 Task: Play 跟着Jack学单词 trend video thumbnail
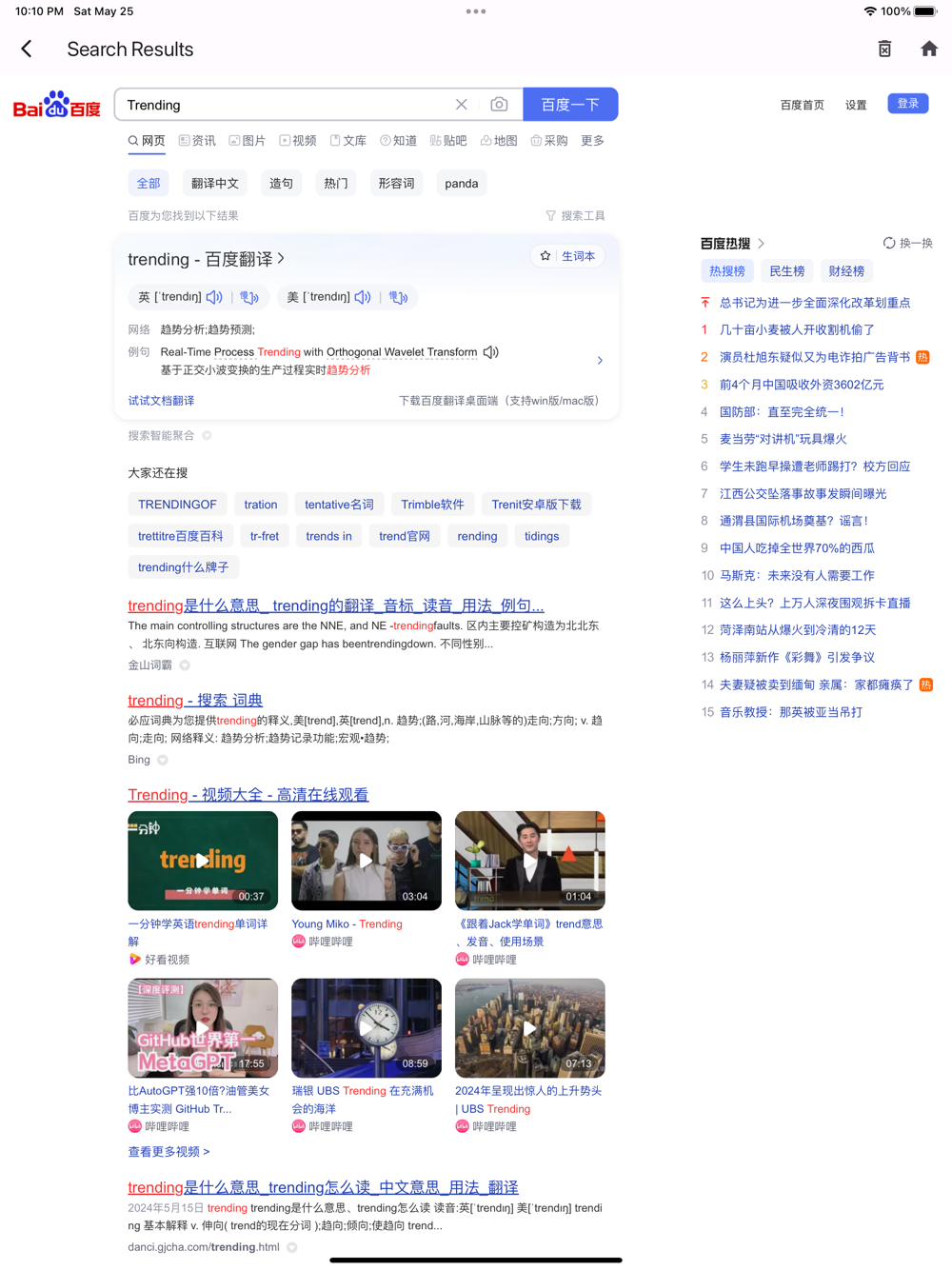(530, 861)
